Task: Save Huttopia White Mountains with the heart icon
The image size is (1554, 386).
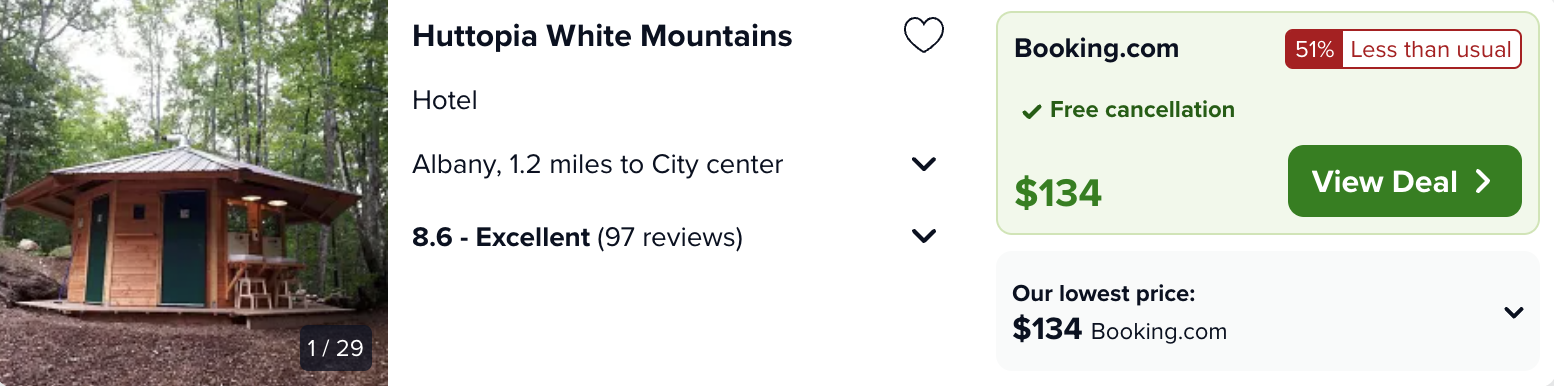Action: [x=923, y=36]
